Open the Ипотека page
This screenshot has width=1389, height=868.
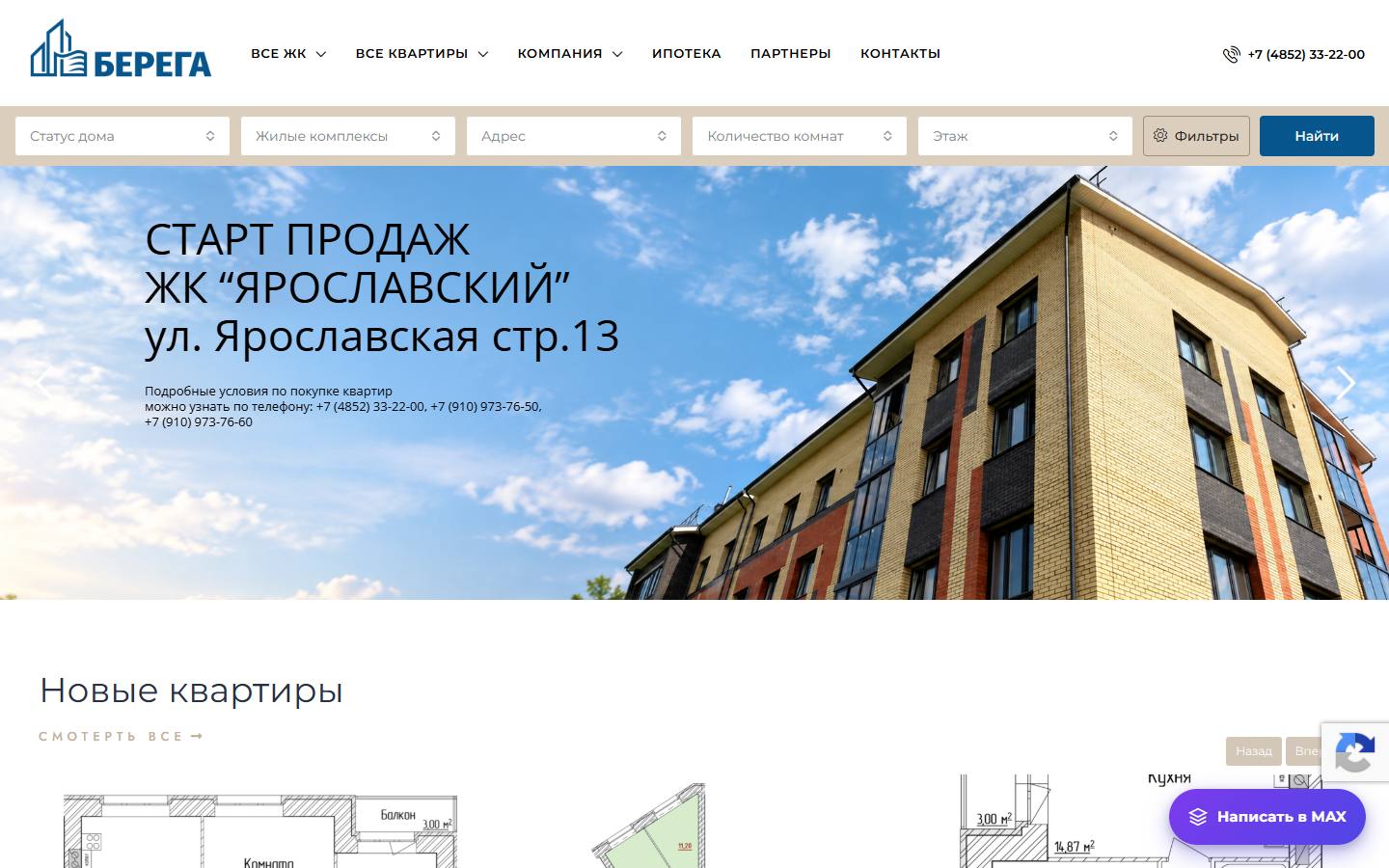pyautogui.click(x=687, y=54)
